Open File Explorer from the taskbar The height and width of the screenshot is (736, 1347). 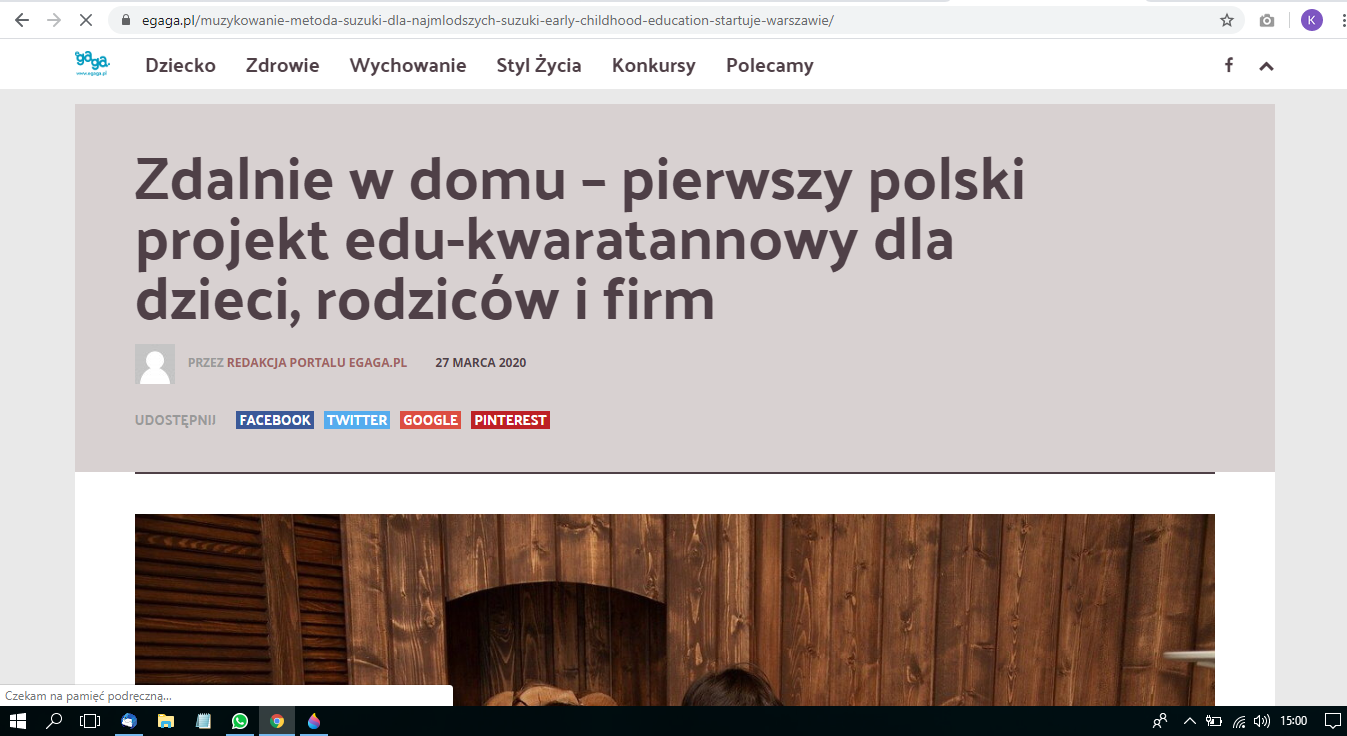tap(165, 720)
